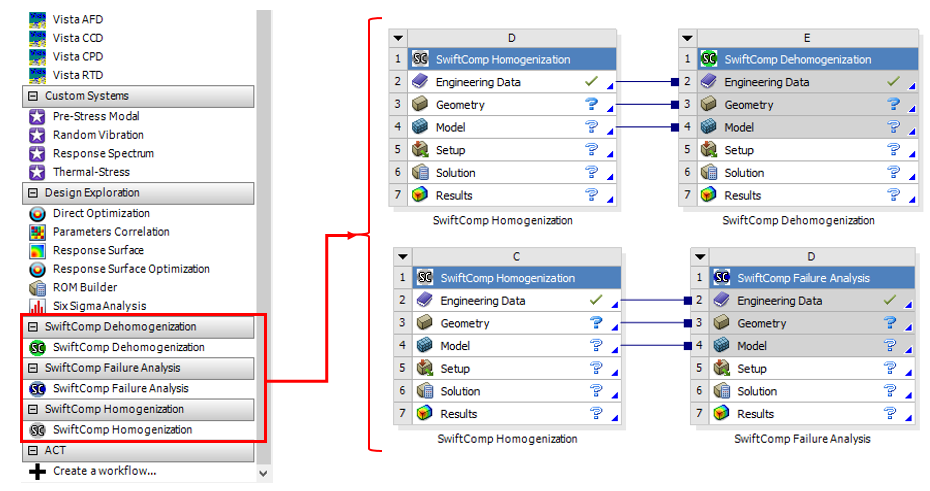Select Response Spectrum star icon

point(37,154)
